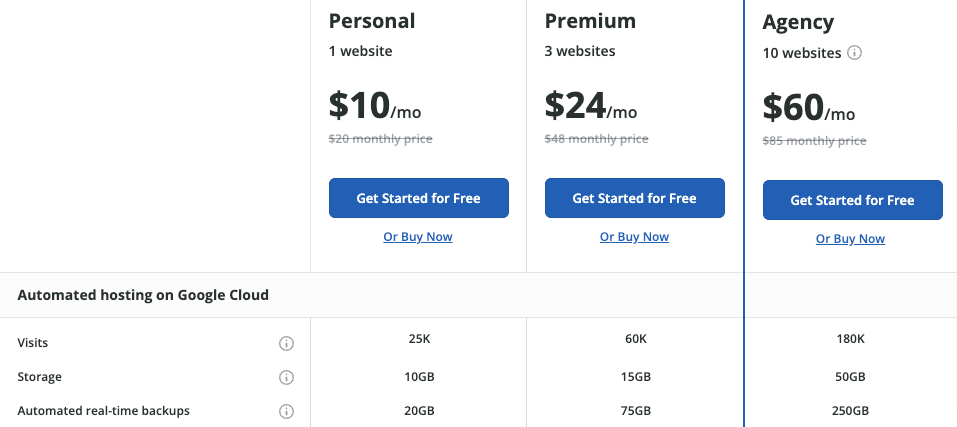Screen dimensions: 957x427
Task: Click the Storage info icon
Action: click(x=286, y=378)
